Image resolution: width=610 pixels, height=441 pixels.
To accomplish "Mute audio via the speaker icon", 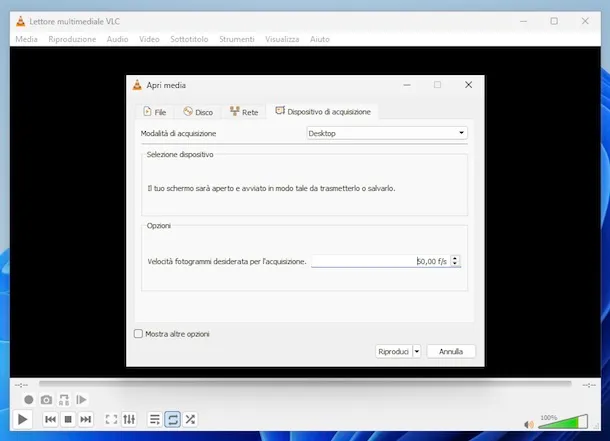I will 529,424.
